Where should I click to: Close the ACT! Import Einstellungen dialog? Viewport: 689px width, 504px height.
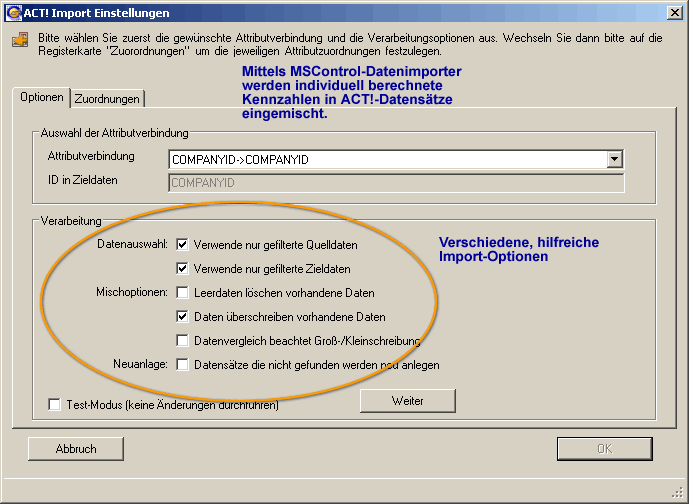674,13
